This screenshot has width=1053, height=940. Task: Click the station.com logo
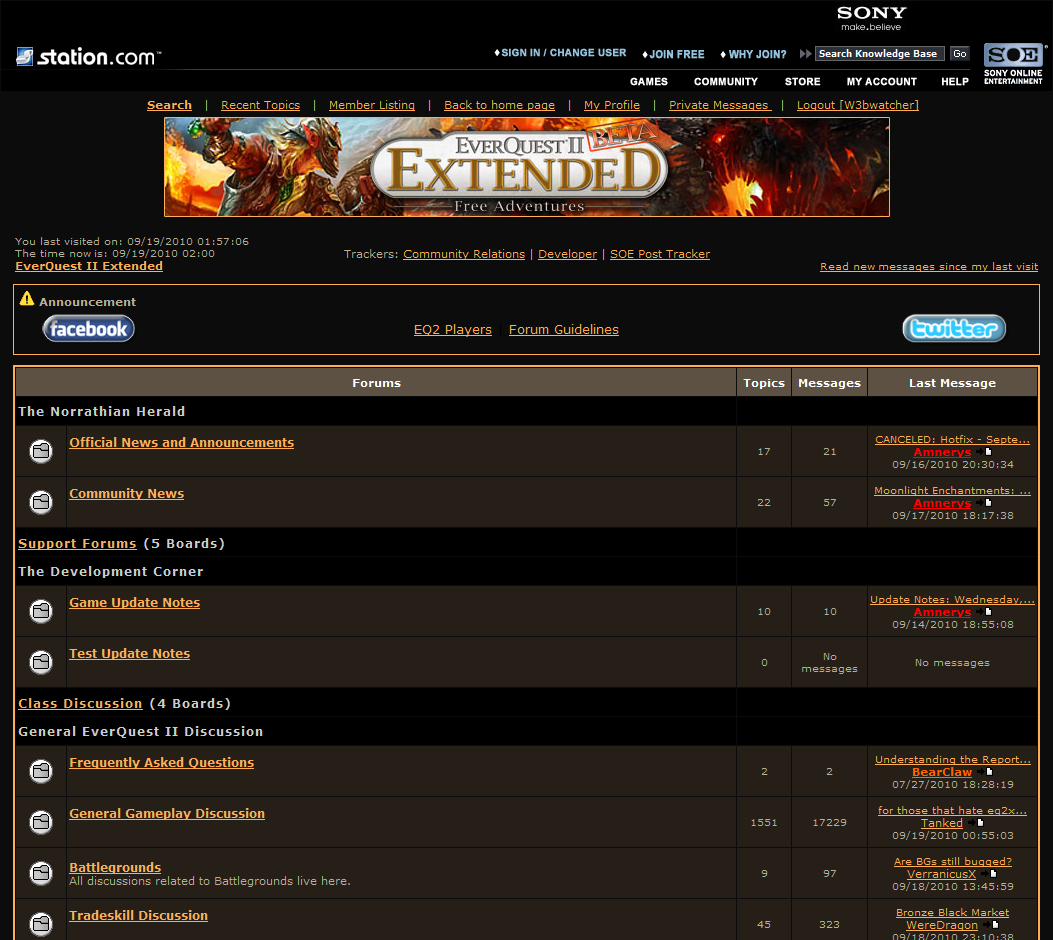[x=85, y=57]
